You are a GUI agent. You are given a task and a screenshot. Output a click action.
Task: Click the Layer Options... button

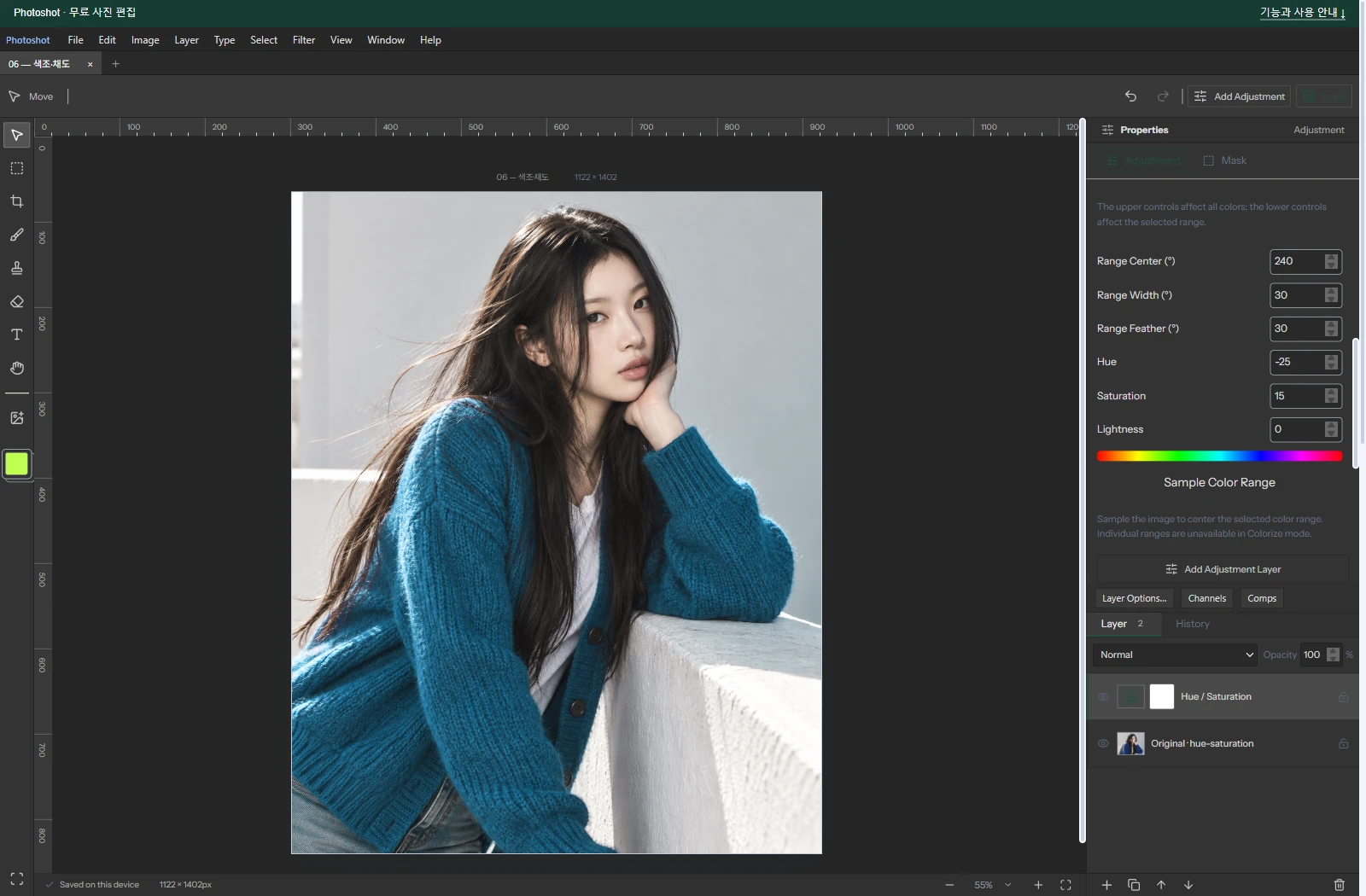(x=1134, y=598)
